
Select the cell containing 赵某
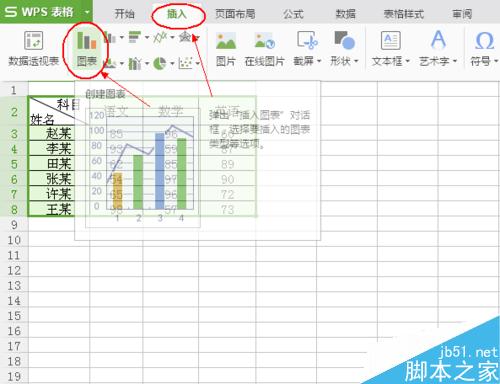pos(59,134)
